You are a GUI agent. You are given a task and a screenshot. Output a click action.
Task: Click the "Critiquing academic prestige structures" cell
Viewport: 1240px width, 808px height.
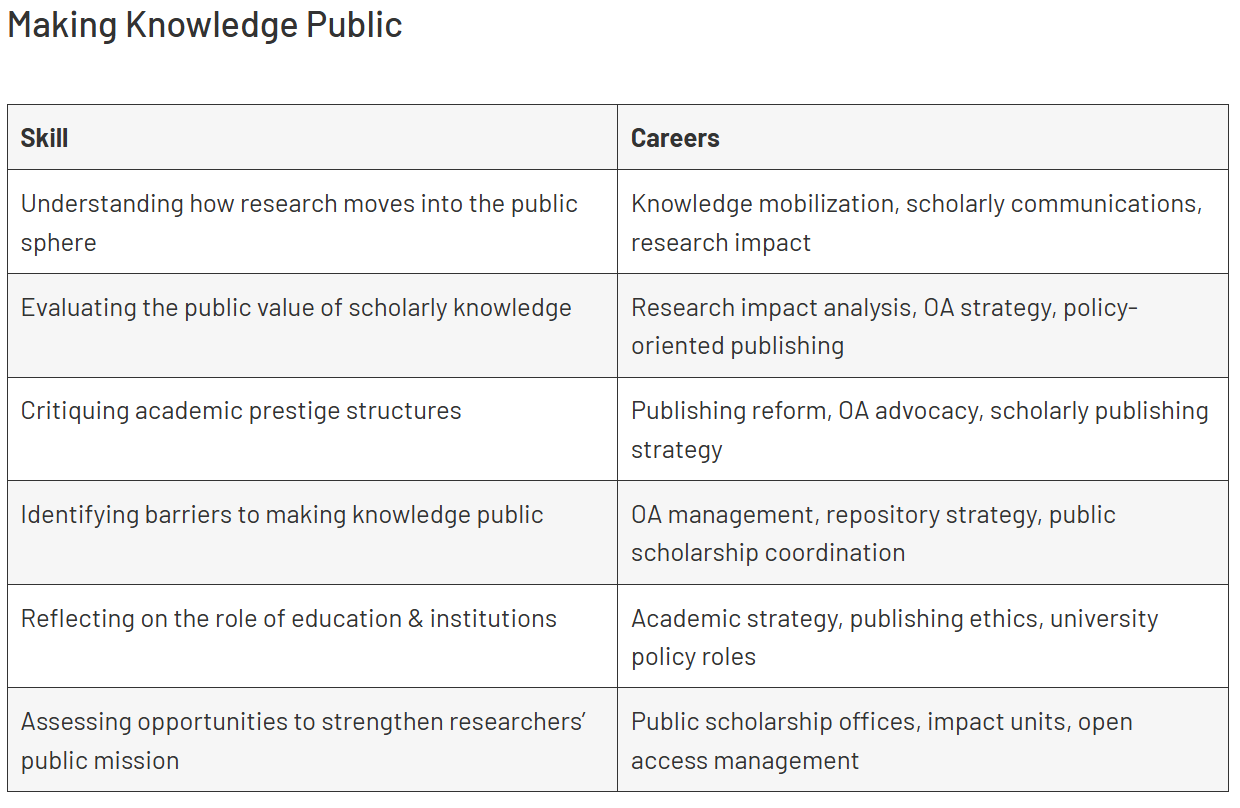(241, 411)
